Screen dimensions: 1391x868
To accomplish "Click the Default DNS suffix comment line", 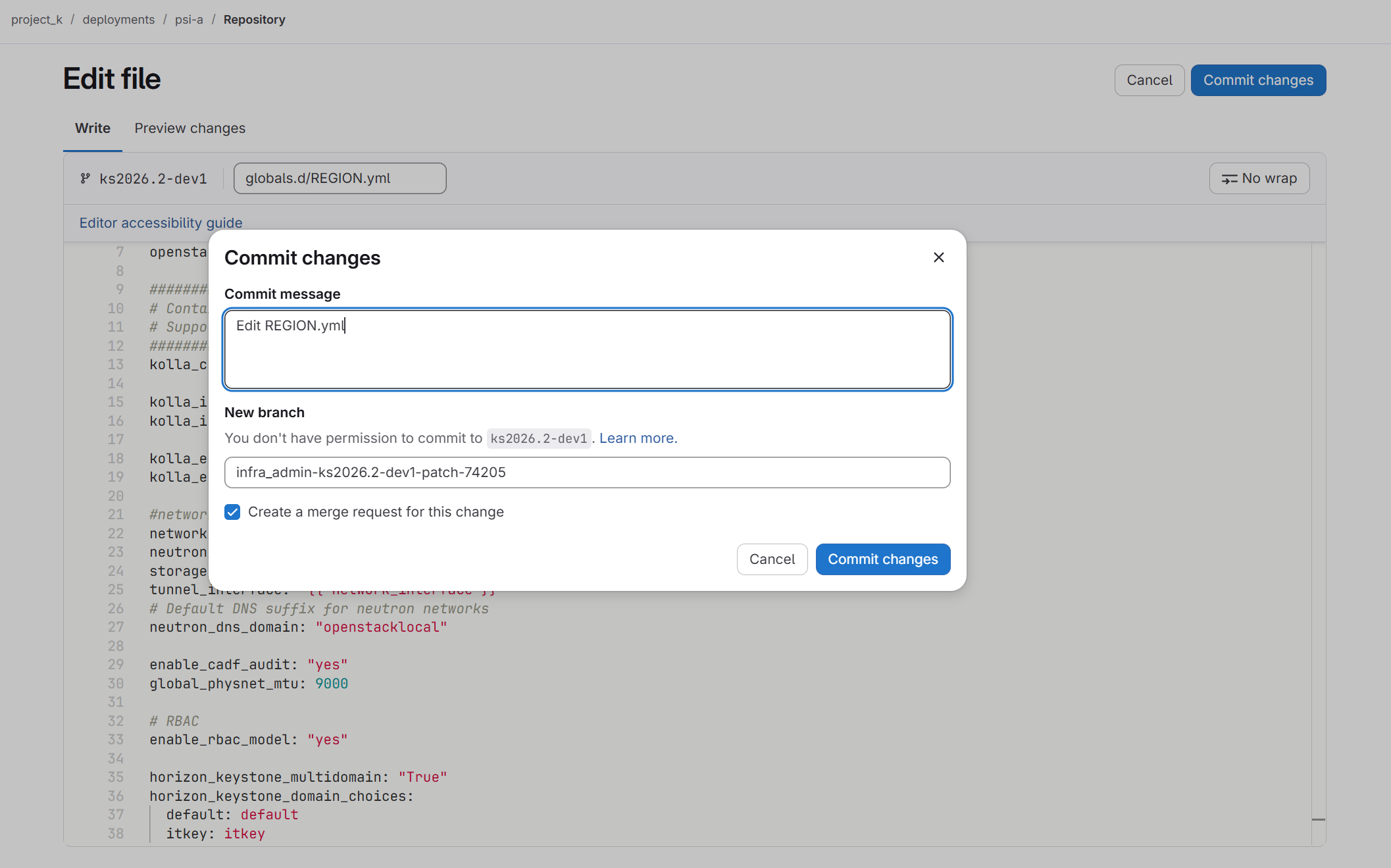I will pos(319,609).
